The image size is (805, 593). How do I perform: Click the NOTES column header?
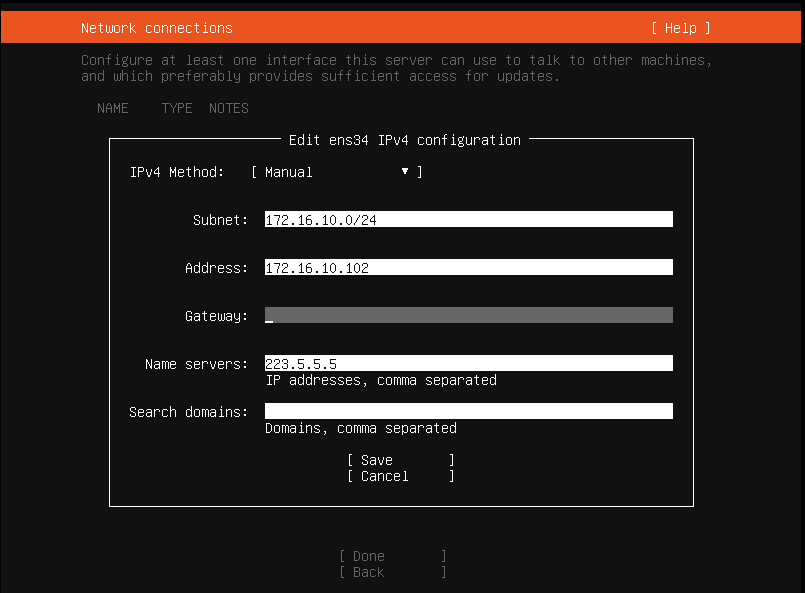point(228,108)
